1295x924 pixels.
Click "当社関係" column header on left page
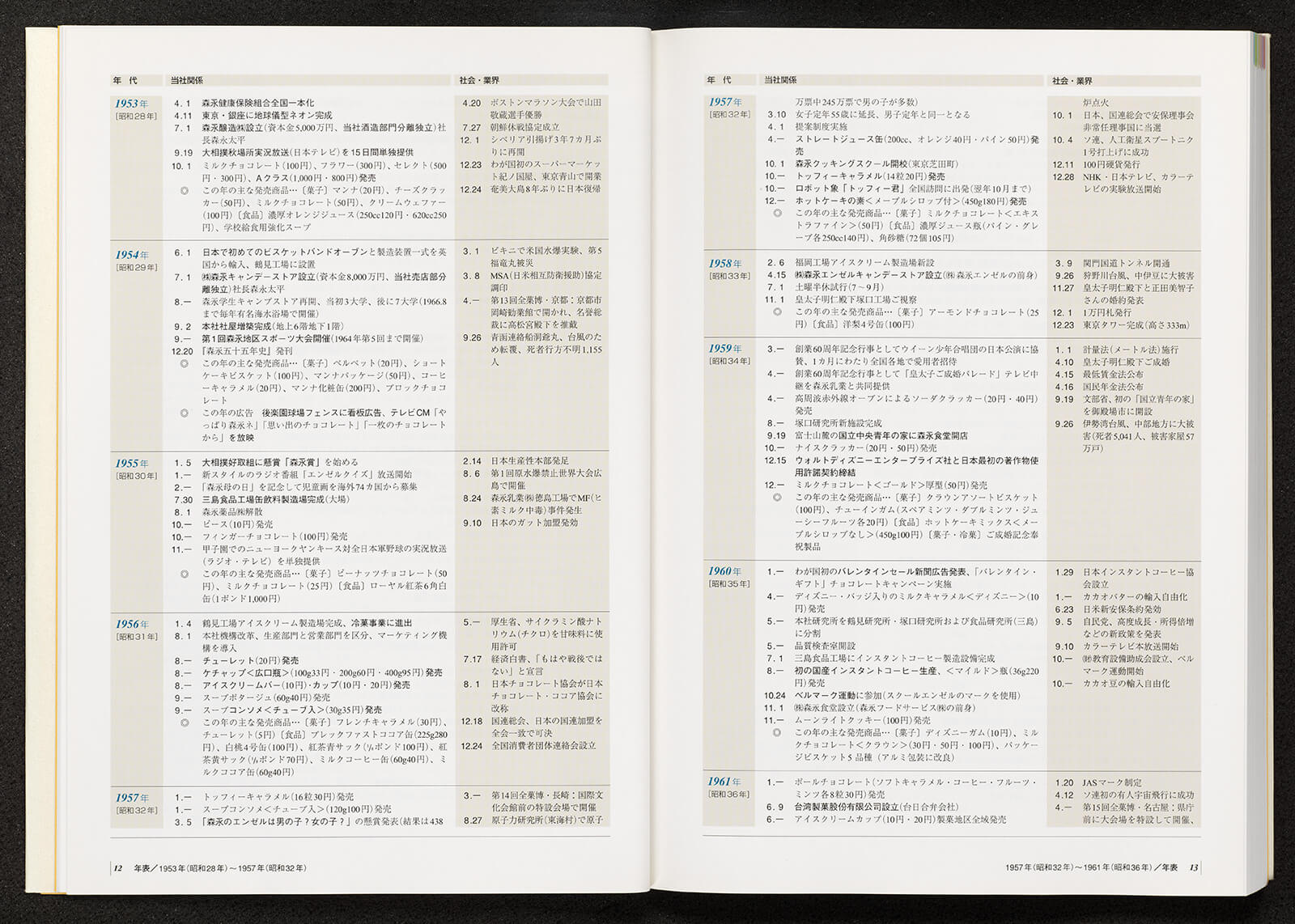pos(186,81)
